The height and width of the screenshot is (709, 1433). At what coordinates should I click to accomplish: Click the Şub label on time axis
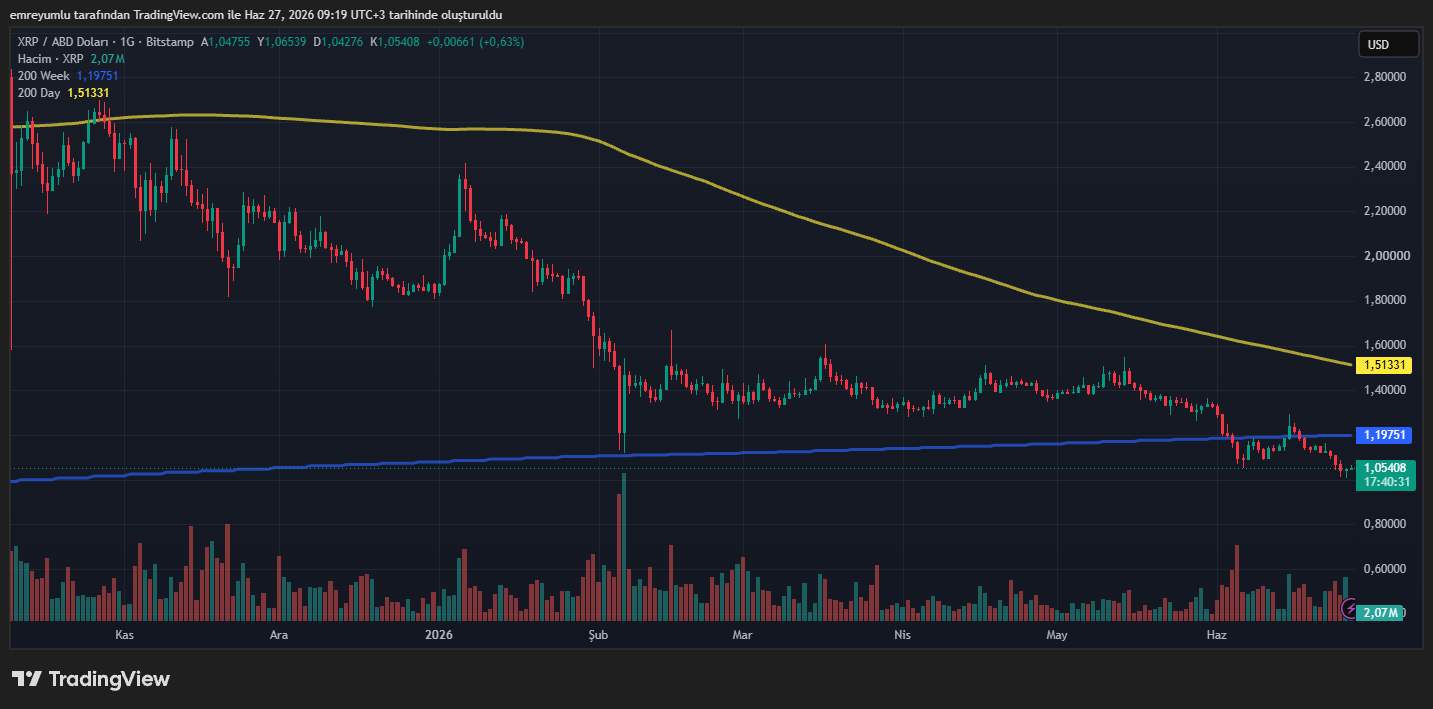598,635
